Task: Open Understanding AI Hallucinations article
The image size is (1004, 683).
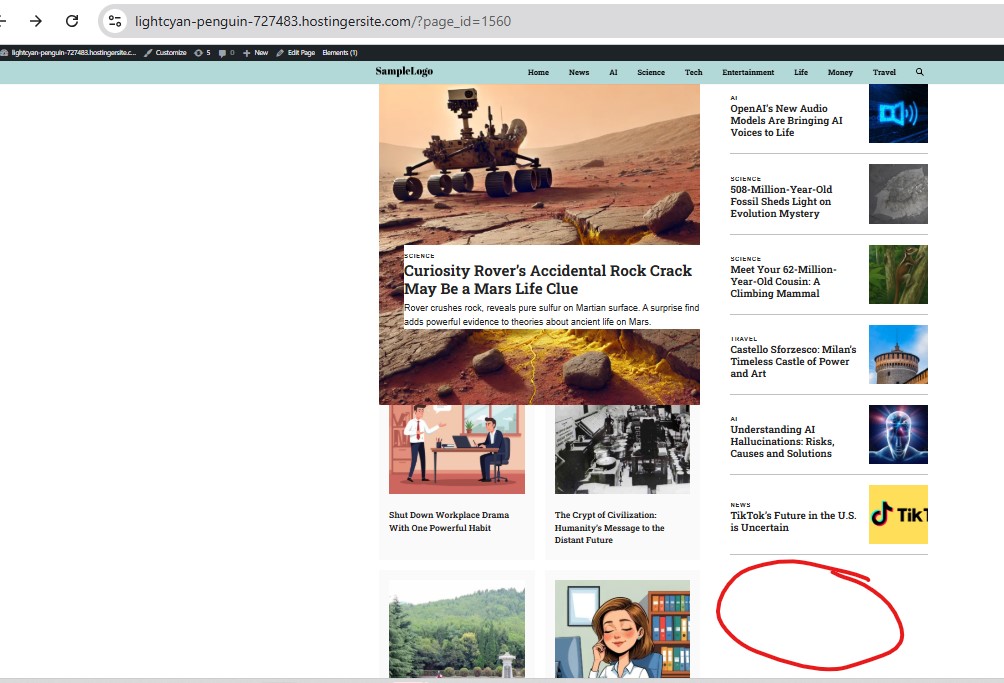Action: point(782,442)
